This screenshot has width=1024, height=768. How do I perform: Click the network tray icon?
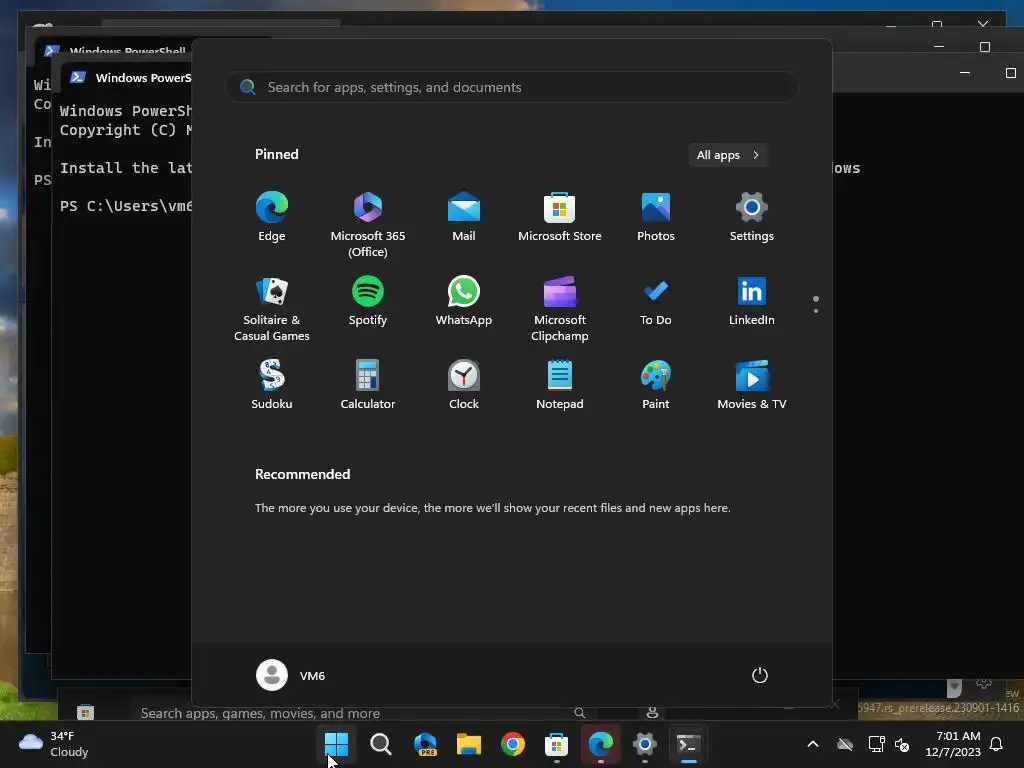[876, 744]
